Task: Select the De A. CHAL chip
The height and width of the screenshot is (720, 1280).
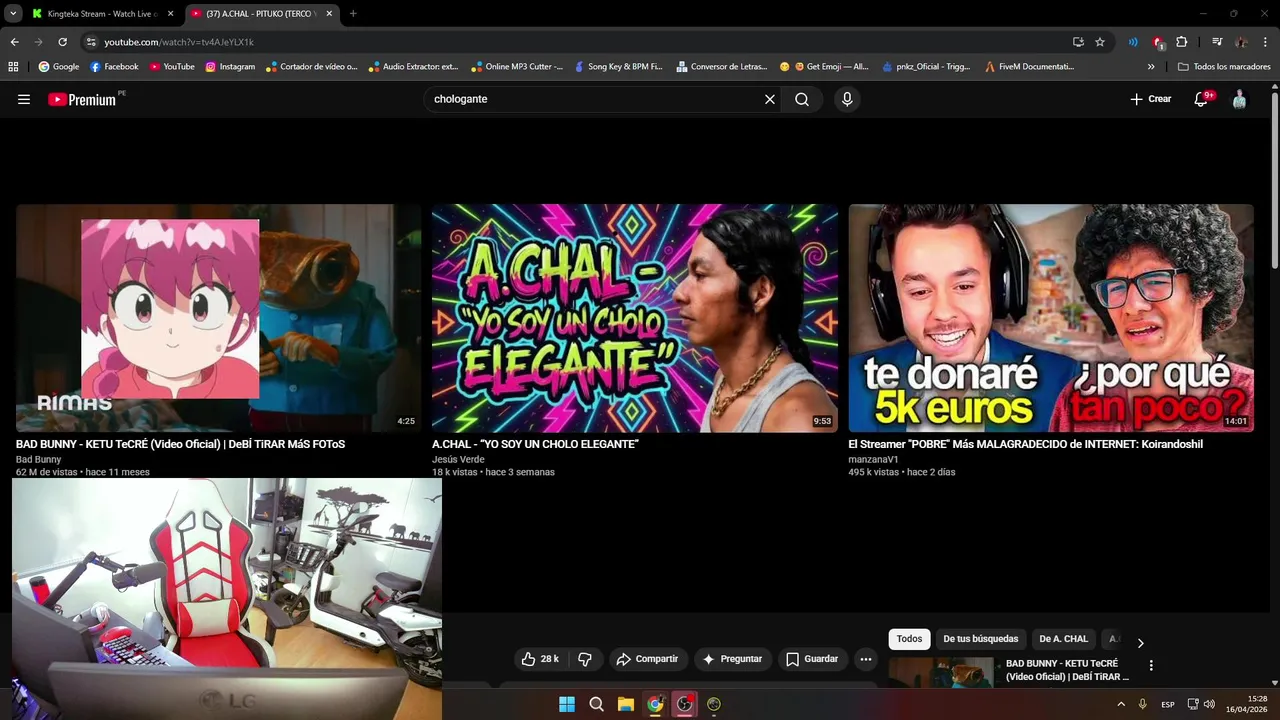Action: click(x=1063, y=639)
